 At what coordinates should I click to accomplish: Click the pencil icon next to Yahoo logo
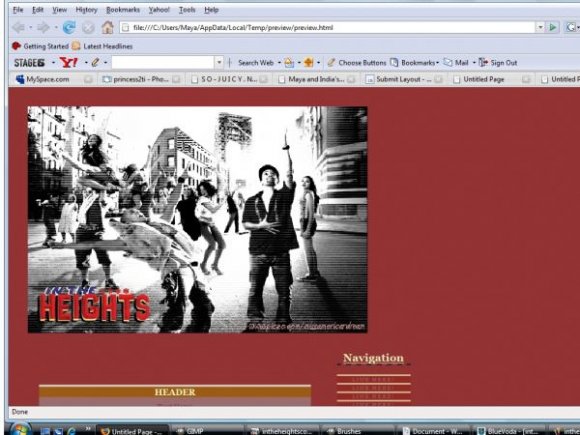pyautogui.click(x=95, y=63)
